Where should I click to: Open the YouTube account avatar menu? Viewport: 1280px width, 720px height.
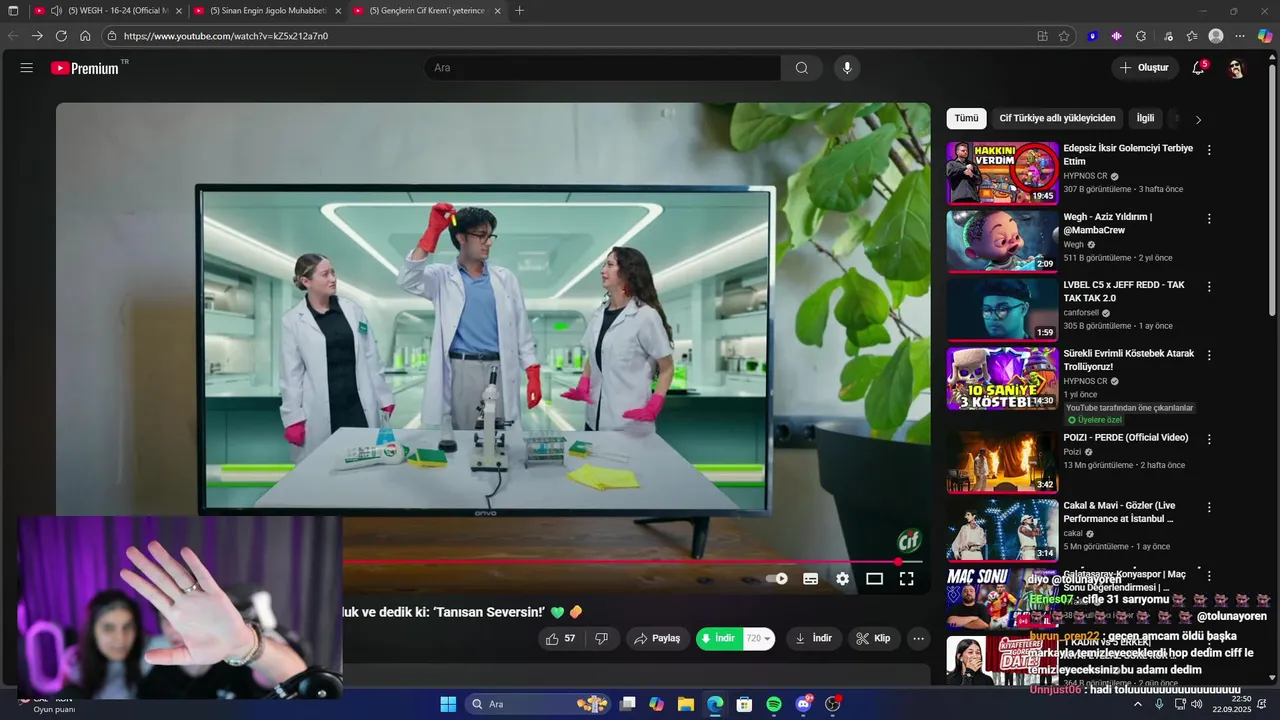(x=1236, y=68)
